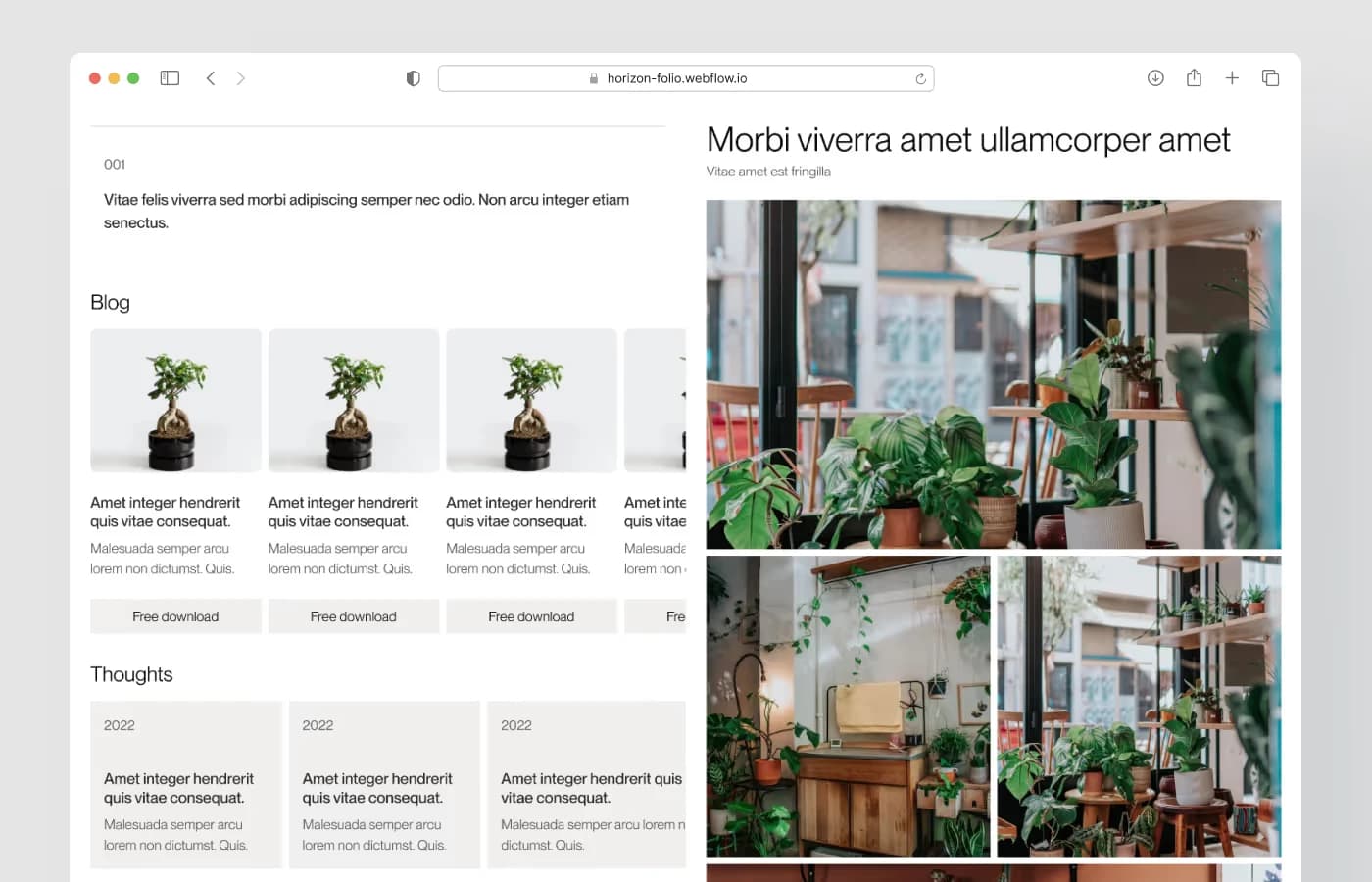Click the Thoughts section heading
This screenshot has height=882, width=1372.
point(131,674)
